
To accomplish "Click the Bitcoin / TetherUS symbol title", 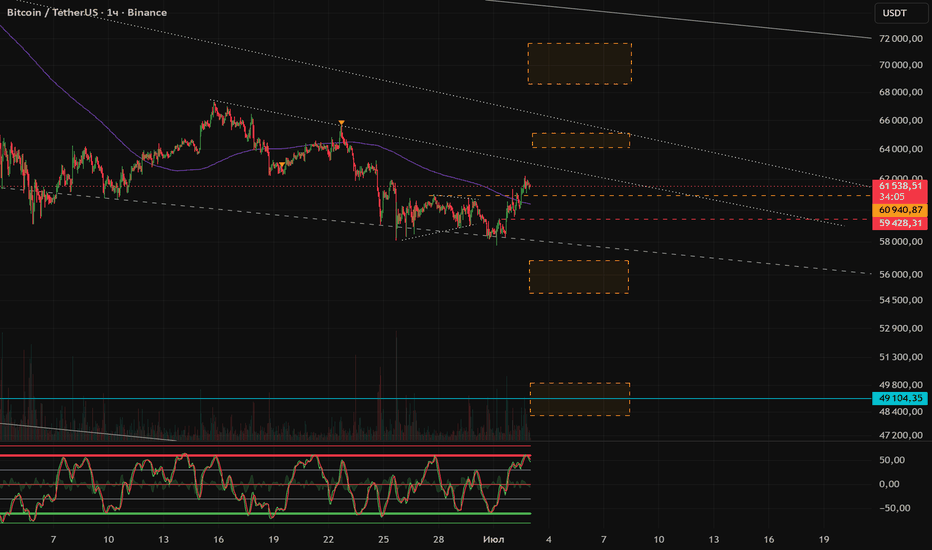I will (52, 12).
